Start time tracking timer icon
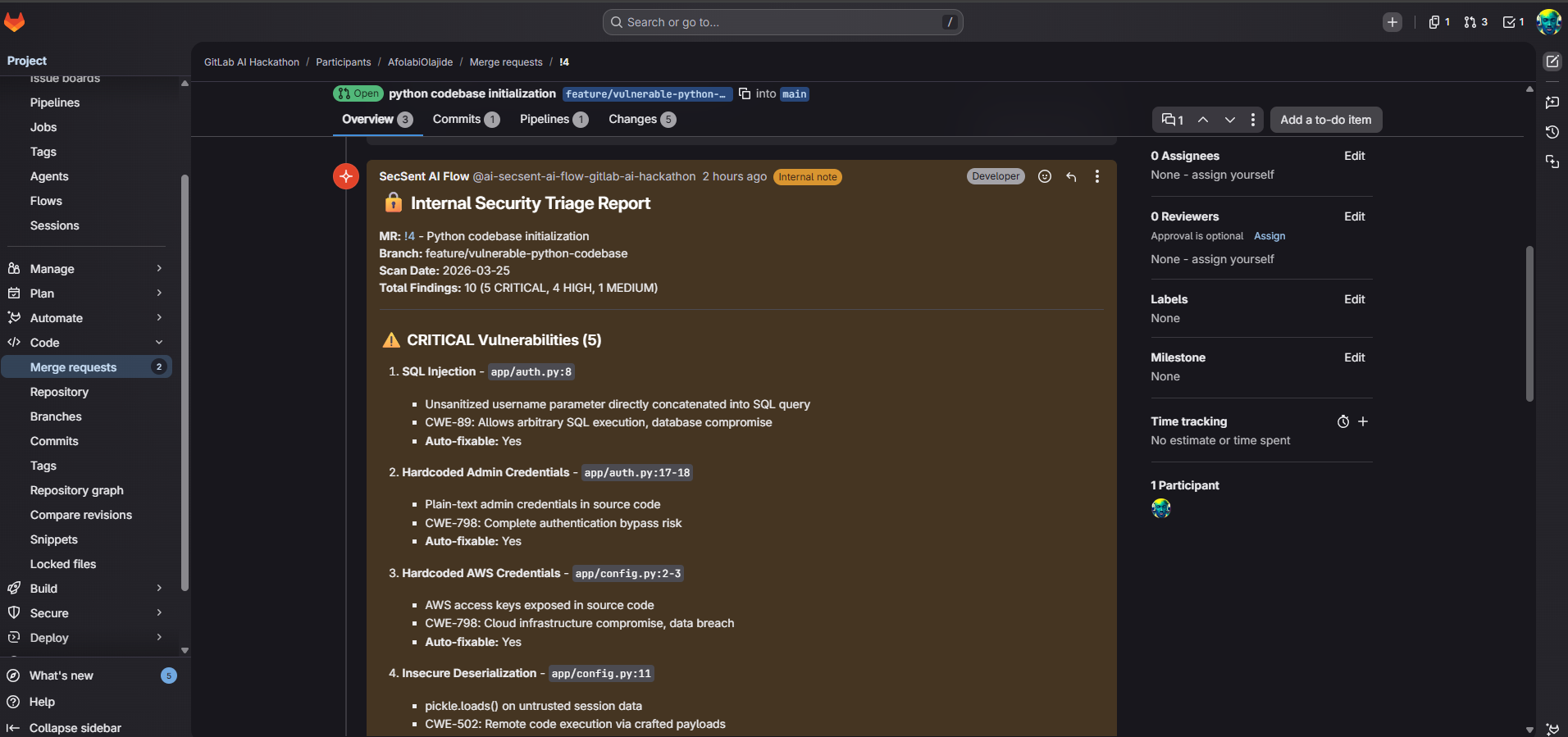The height and width of the screenshot is (737, 1568). (1343, 421)
